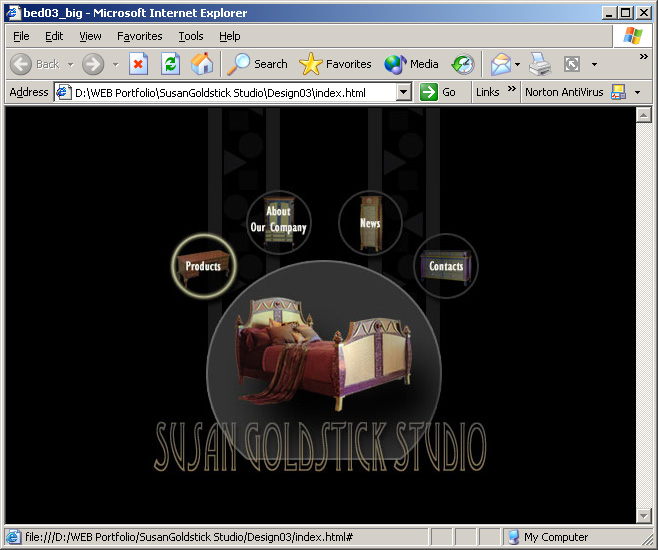The image size is (658, 550).
Task: Open the Edit menu
Action: click(x=54, y=36)
